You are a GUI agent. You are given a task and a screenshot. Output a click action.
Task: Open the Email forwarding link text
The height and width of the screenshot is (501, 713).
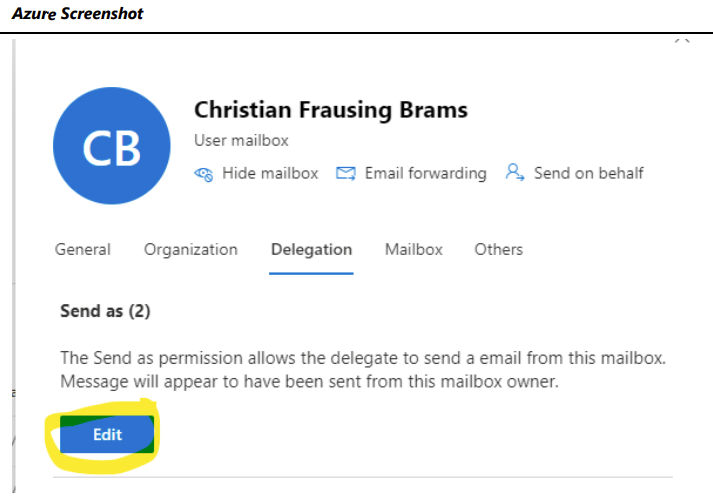[x=426, y=173]
